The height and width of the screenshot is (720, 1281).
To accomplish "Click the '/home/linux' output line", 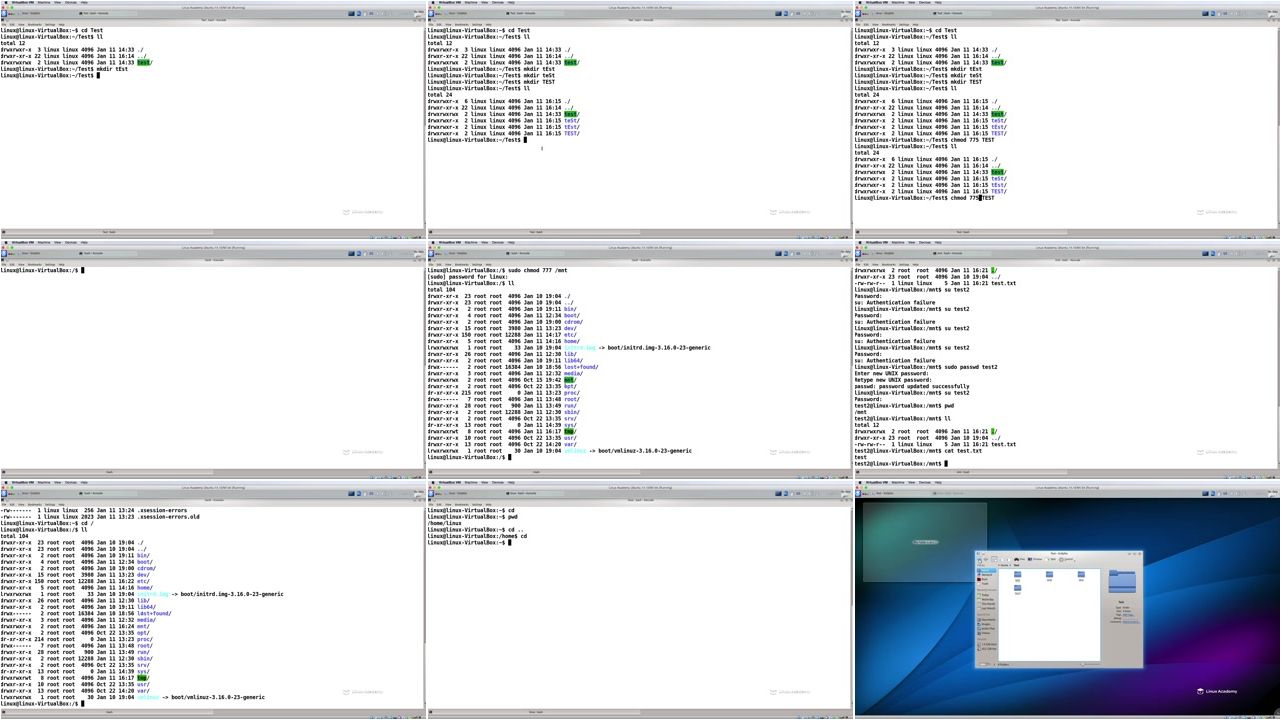I will [x=444, y=523].
